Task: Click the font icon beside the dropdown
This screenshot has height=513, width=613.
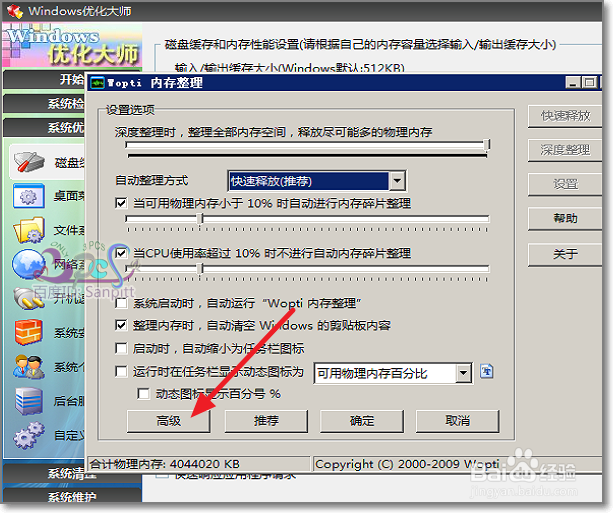Action: click(486, 371)
